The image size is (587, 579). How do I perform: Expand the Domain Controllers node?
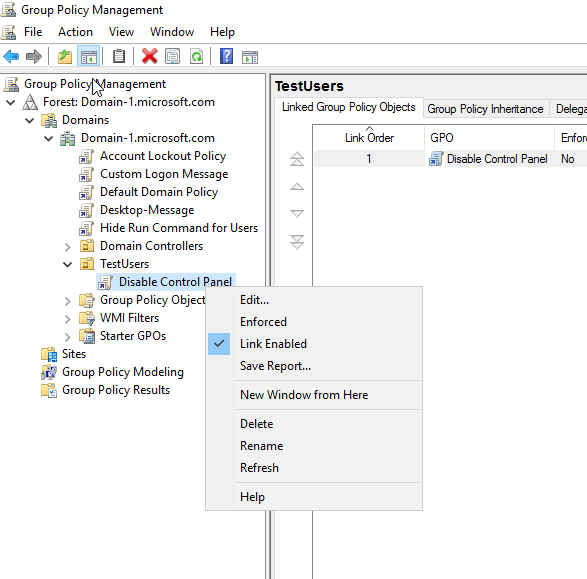click(68, 247)
